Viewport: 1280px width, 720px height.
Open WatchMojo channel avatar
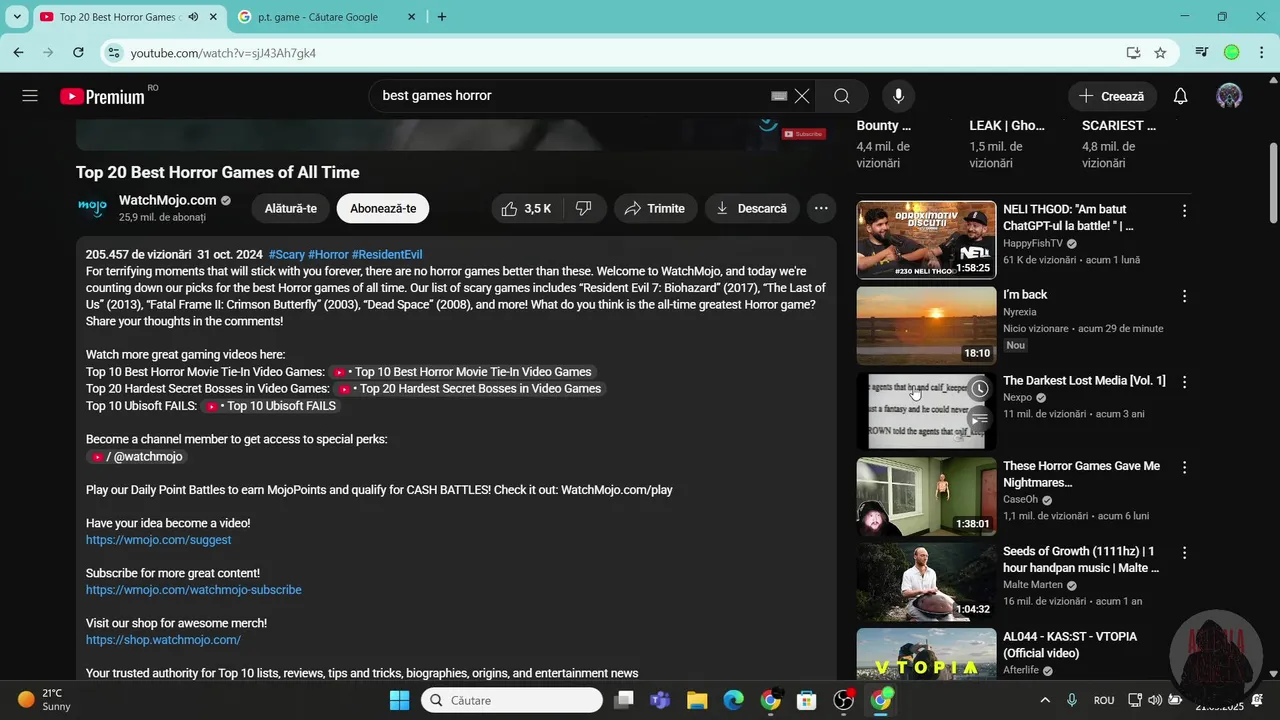click(92, 208)
